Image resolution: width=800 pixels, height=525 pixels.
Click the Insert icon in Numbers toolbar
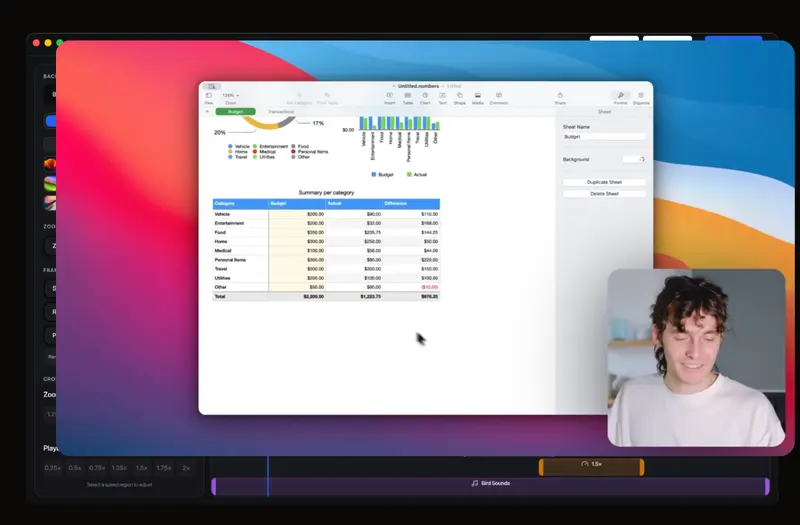(x=390, y=96)
